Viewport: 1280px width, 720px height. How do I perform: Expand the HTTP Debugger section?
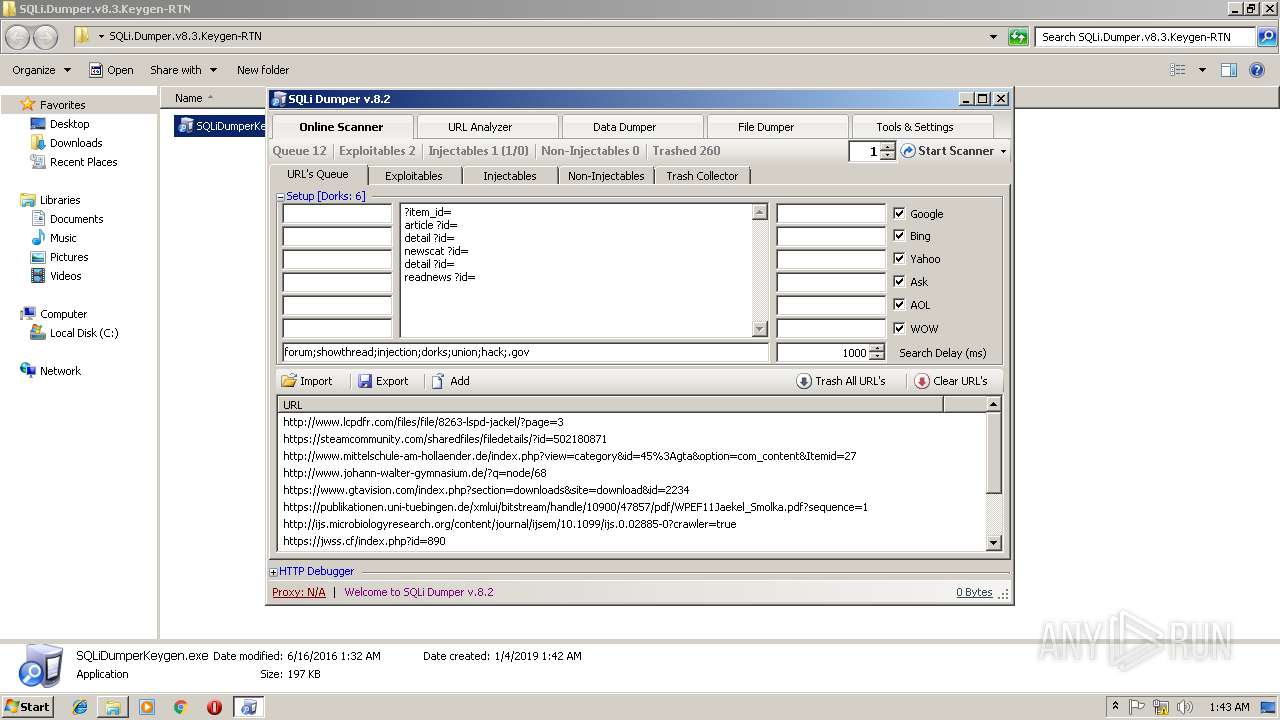[x=274, y=572]
